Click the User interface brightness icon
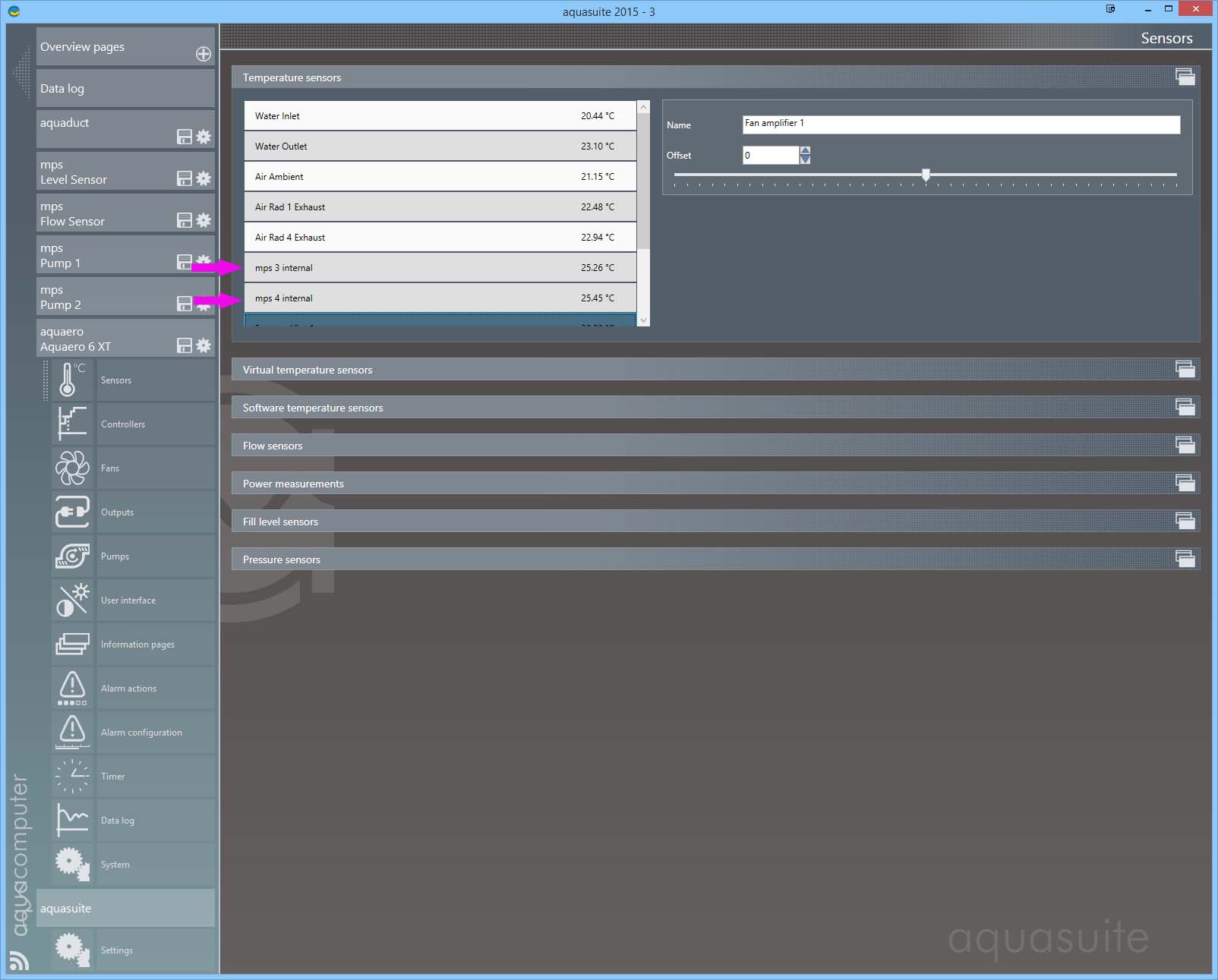1218x980 pixels. click(x=72, y=600)
